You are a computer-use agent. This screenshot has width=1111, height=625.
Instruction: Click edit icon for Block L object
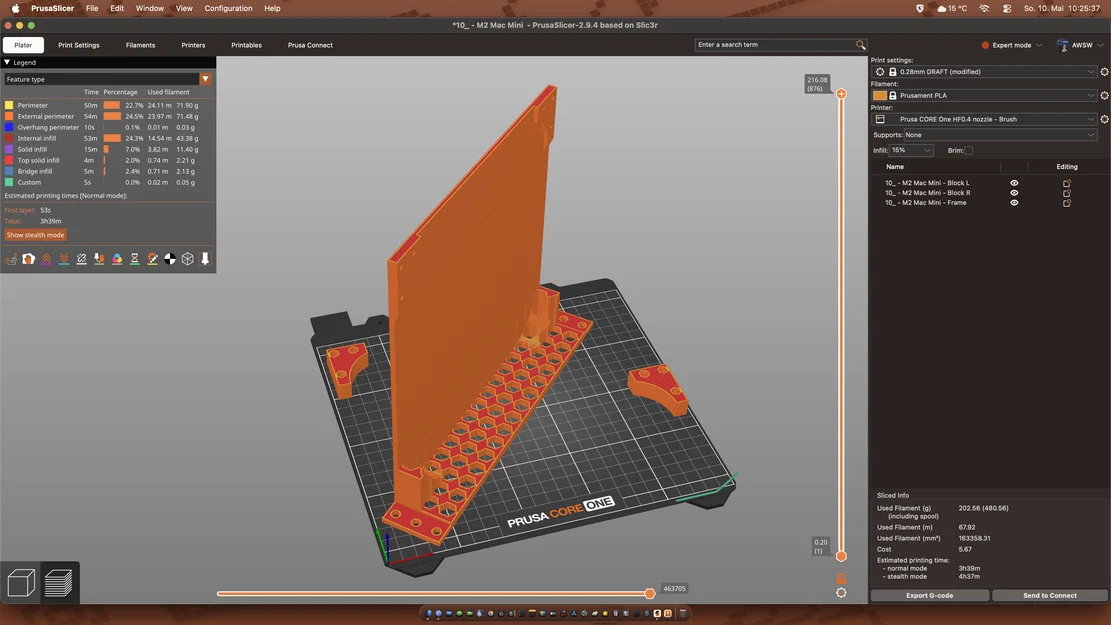[1066, 183]
